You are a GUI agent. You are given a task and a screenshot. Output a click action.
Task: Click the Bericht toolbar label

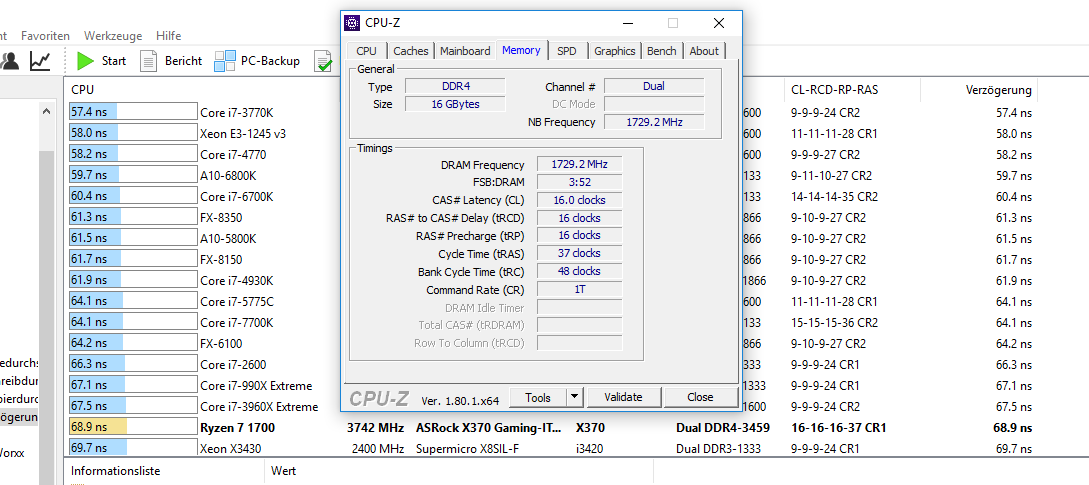(x=183, y=61)
